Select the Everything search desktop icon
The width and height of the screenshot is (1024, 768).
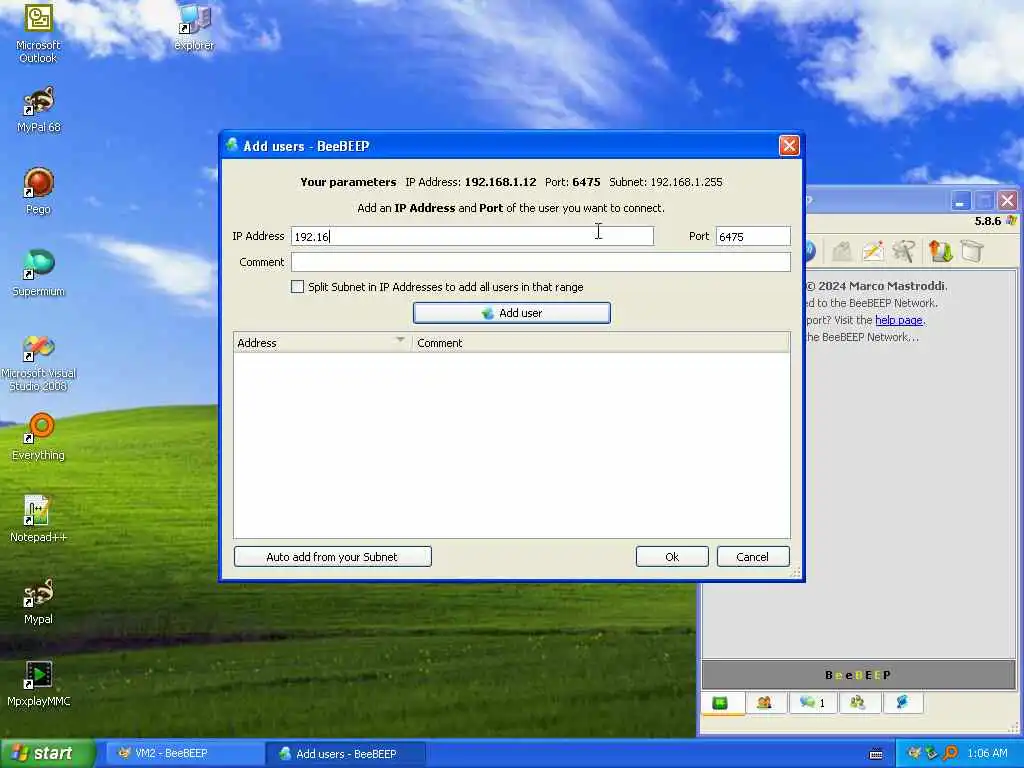click(x=39, y=436)
